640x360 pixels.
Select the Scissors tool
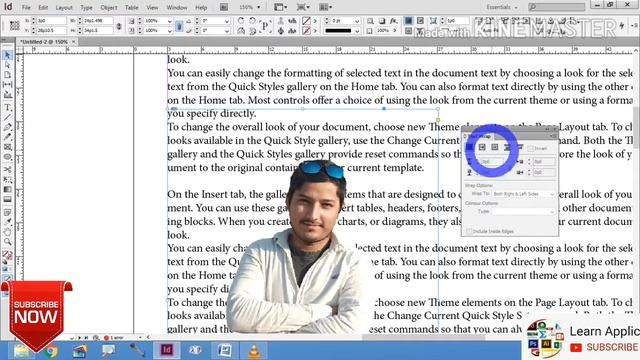pos(7,169)
